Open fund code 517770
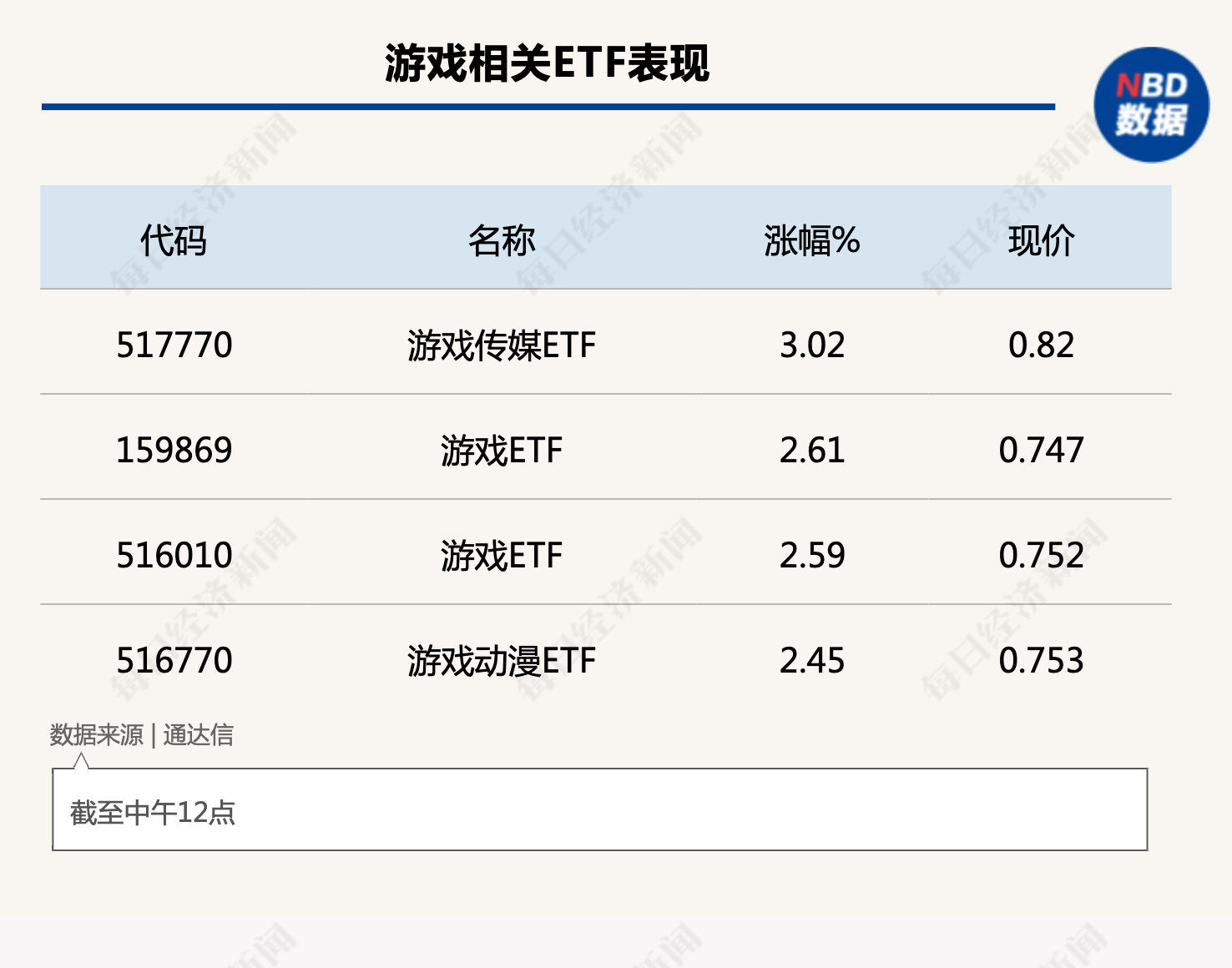Viewport: 1232px width, 968px height. (174, 345)
